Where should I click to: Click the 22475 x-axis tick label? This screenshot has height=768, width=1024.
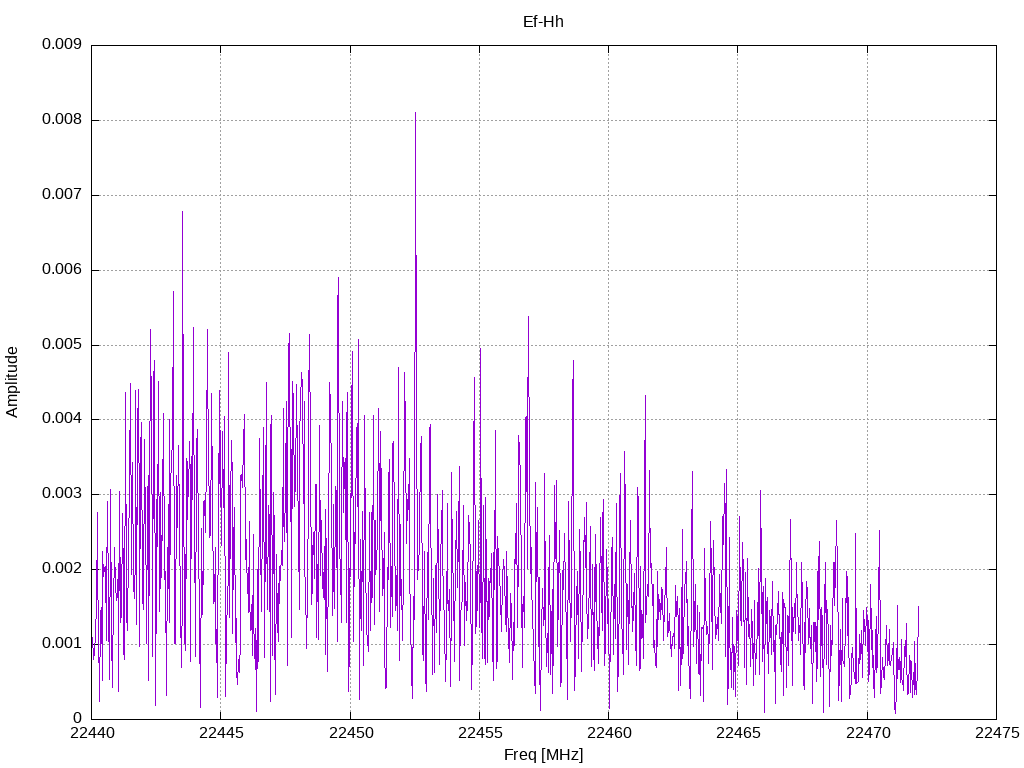coord(997,733)
